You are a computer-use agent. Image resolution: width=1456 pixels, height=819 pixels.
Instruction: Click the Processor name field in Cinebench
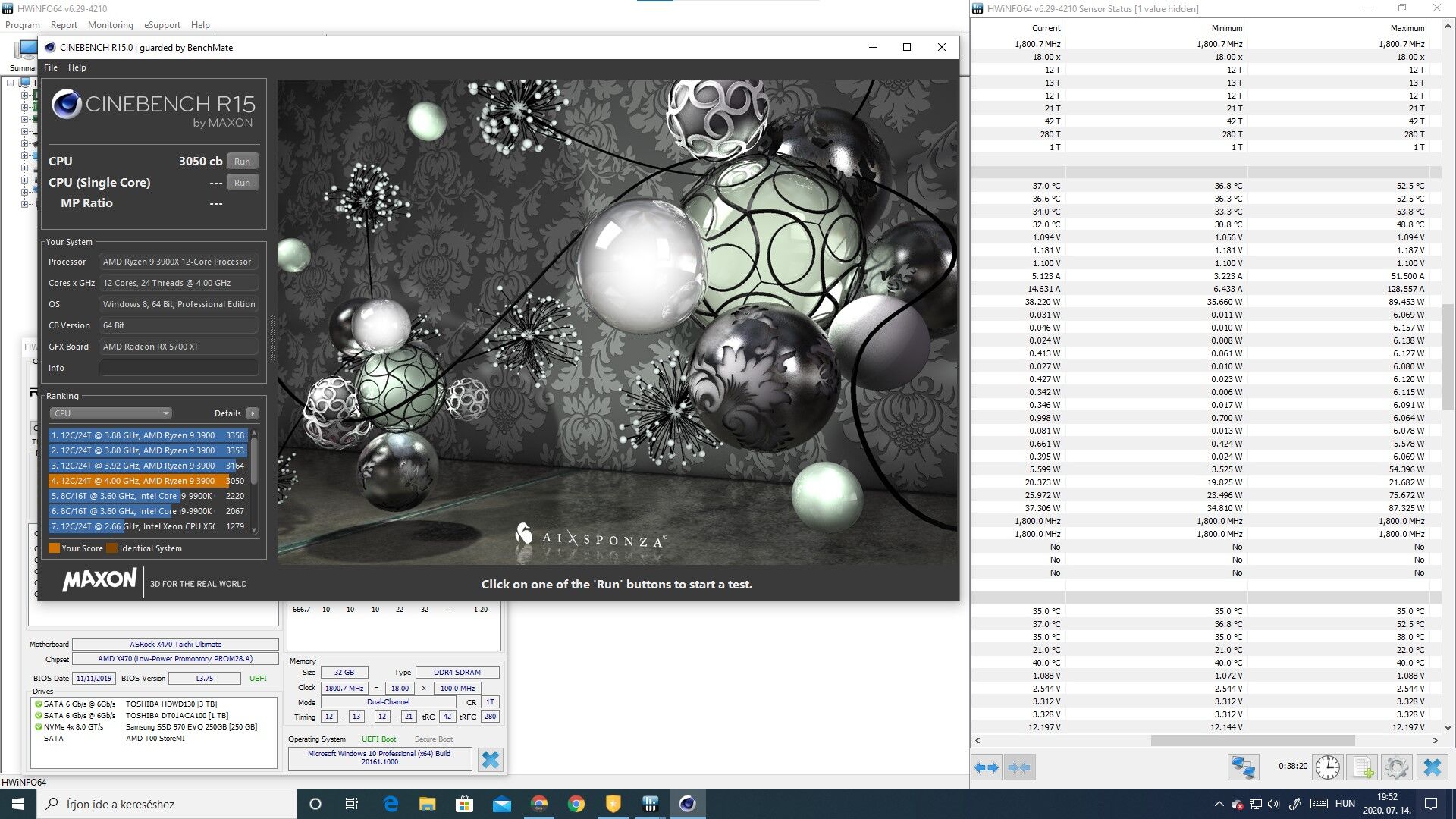point(179,262)
